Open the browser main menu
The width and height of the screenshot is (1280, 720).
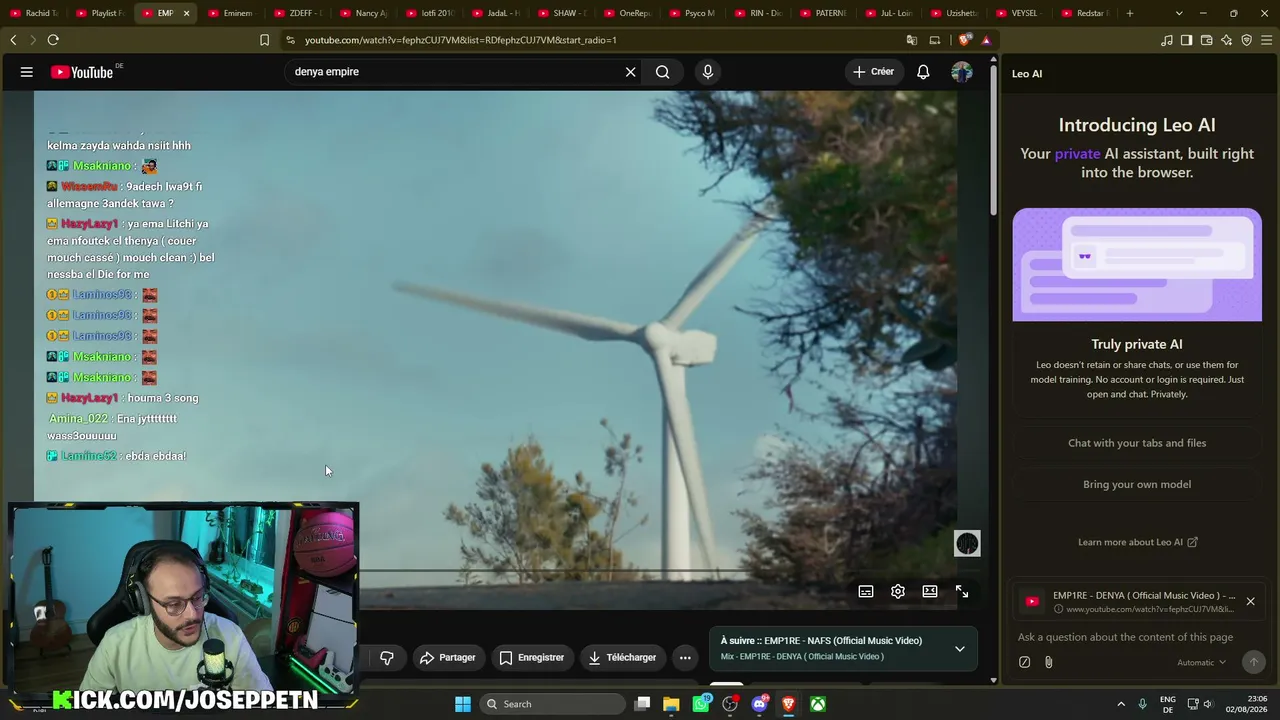1266,40
